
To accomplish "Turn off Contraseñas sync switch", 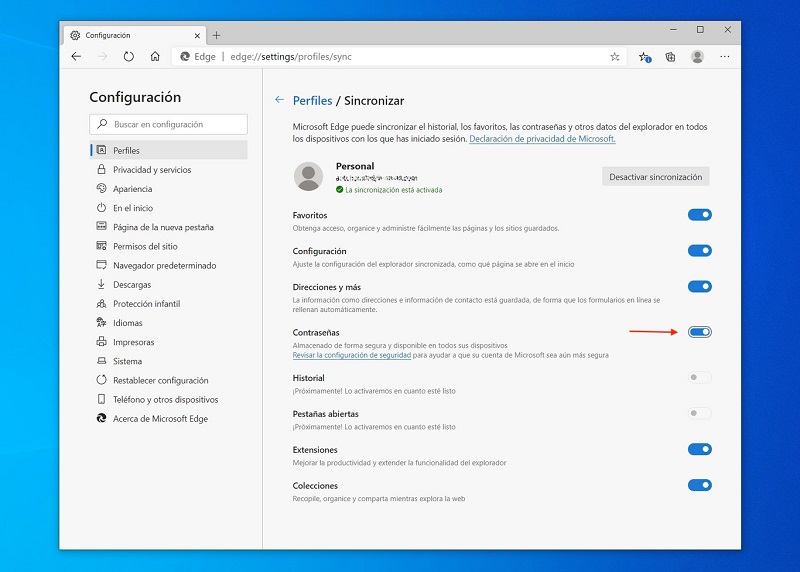I will (699, 332).
